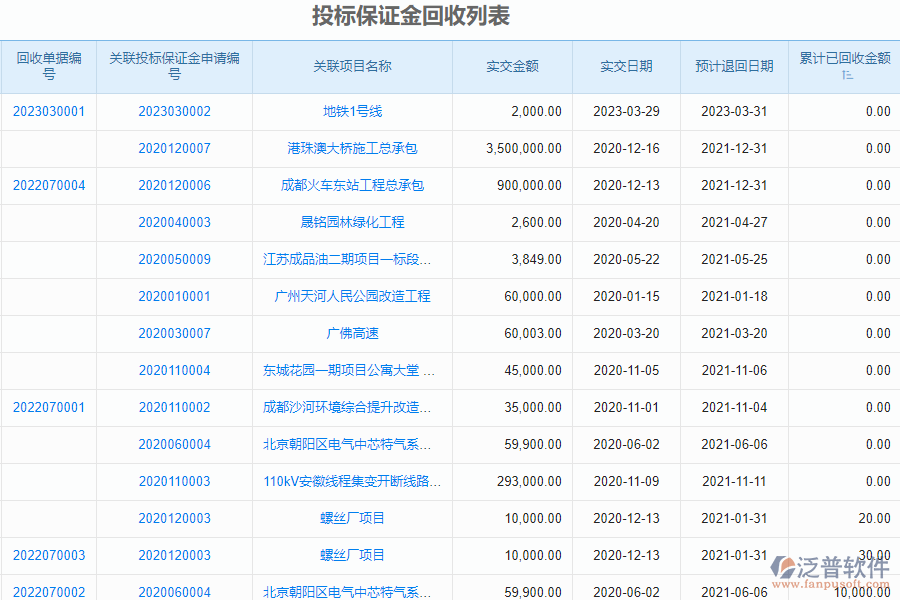Click the 实交金额 column header

pos(511,66)
